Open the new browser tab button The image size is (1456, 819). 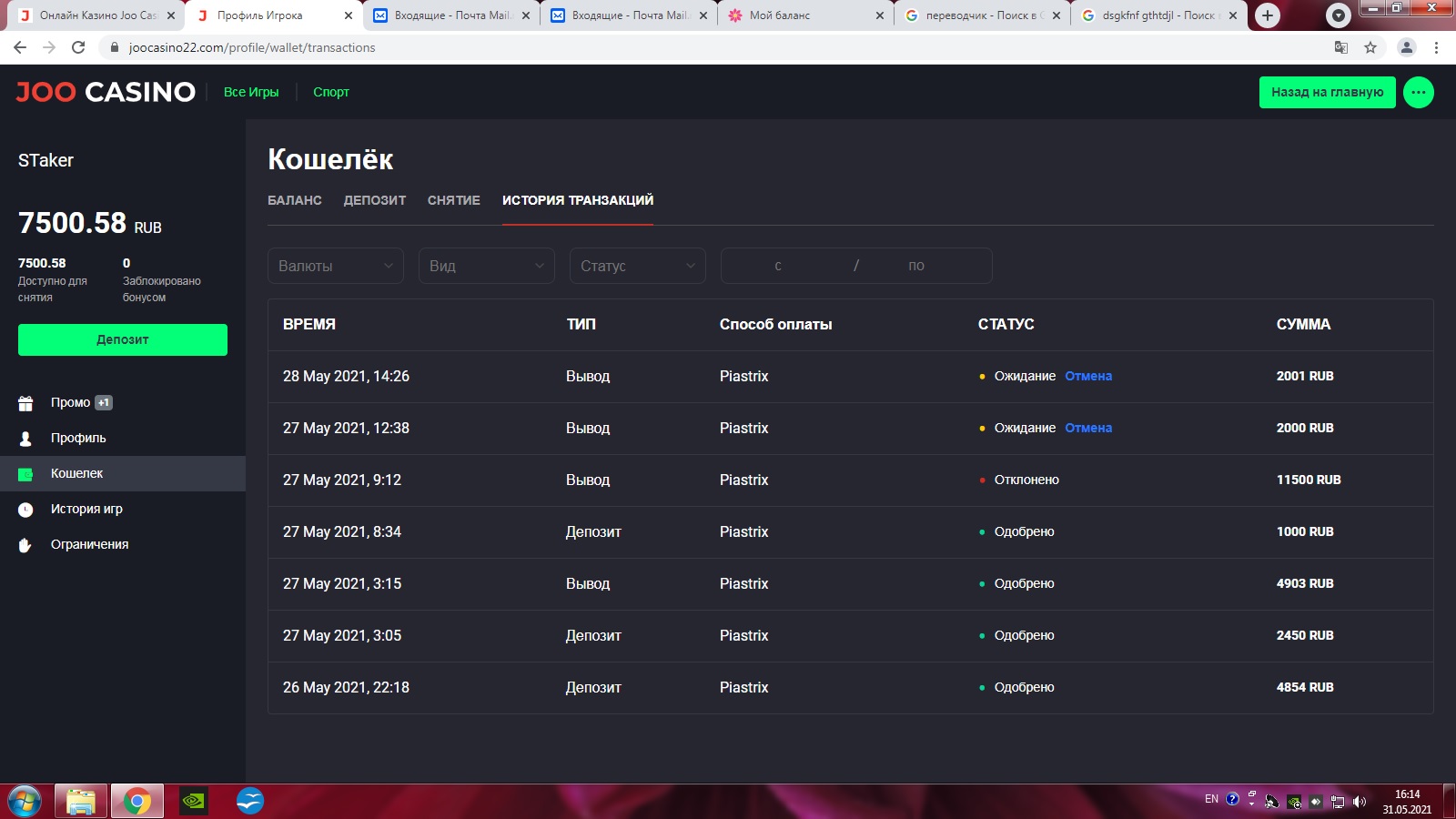pos(1267,15)
